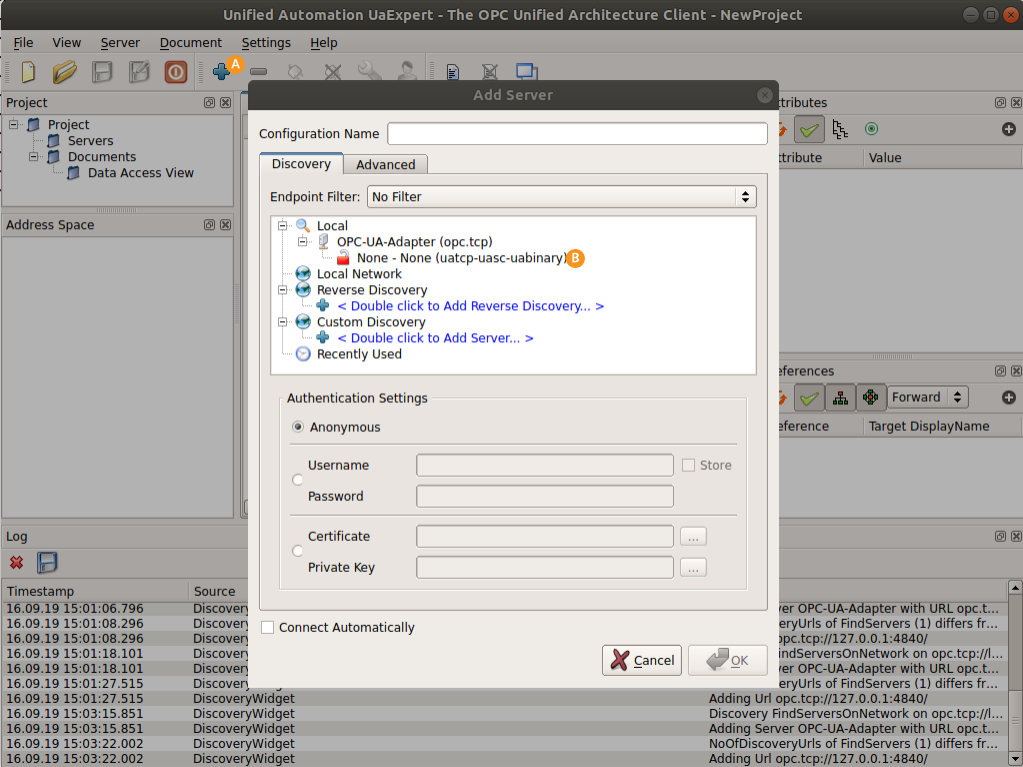The image size is (1023, 767).
Task: Click the Configuration Name input field
Action: [x=577, y=134]
